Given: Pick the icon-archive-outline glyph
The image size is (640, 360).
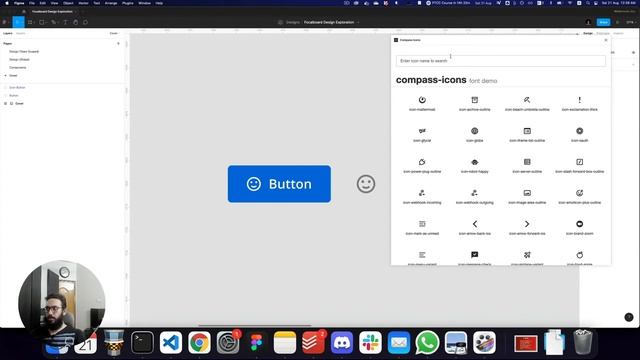Looking at the screenshot, I should pos(474,100).
